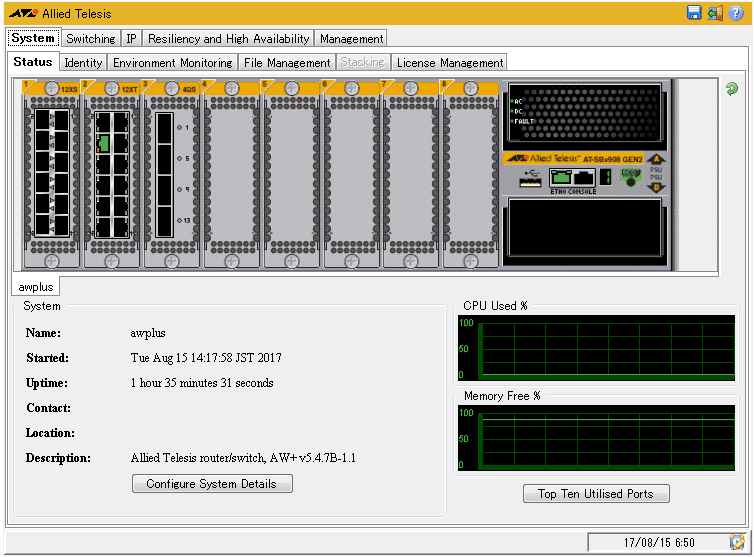
Task: Click the clock icon in status bar
Action: (737, 542)
